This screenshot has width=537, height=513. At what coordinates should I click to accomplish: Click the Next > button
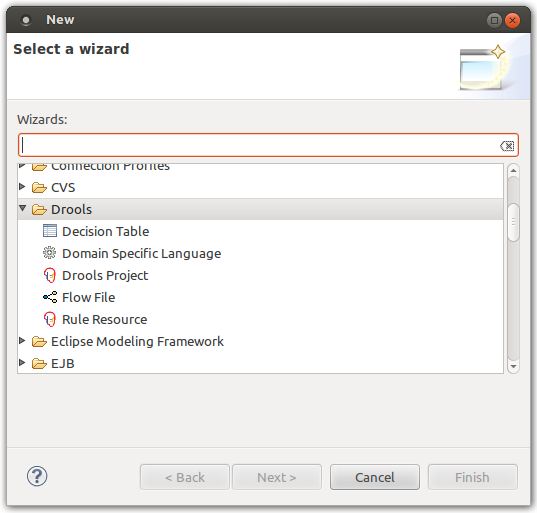pos(277,477)
